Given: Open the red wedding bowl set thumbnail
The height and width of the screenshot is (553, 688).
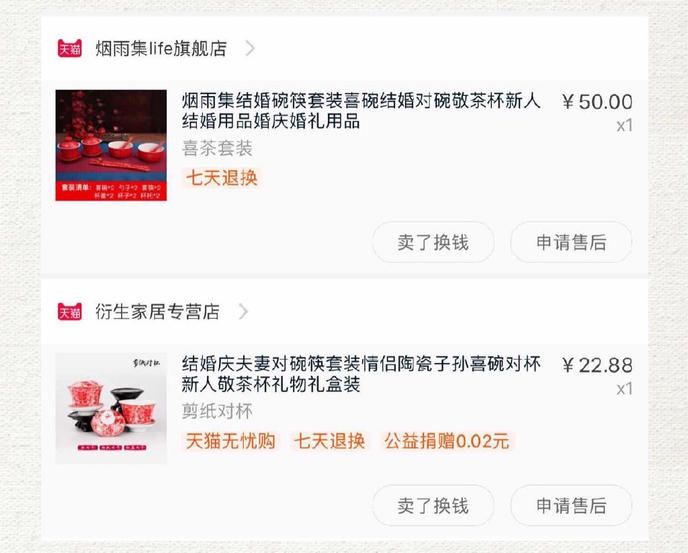Looking at the screenshot, I should [x=111, y=145].
